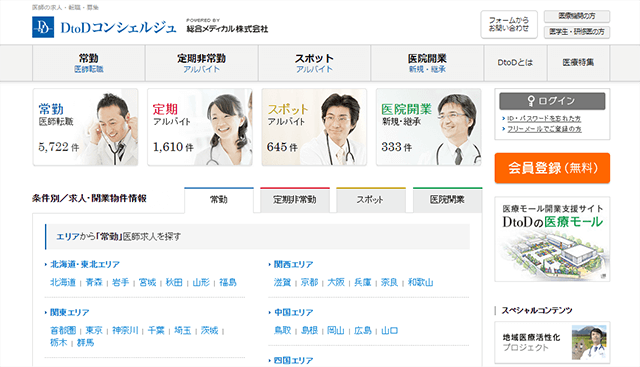Select the 京都 prefecture link

pyautogui.click(x=309, y=282)
